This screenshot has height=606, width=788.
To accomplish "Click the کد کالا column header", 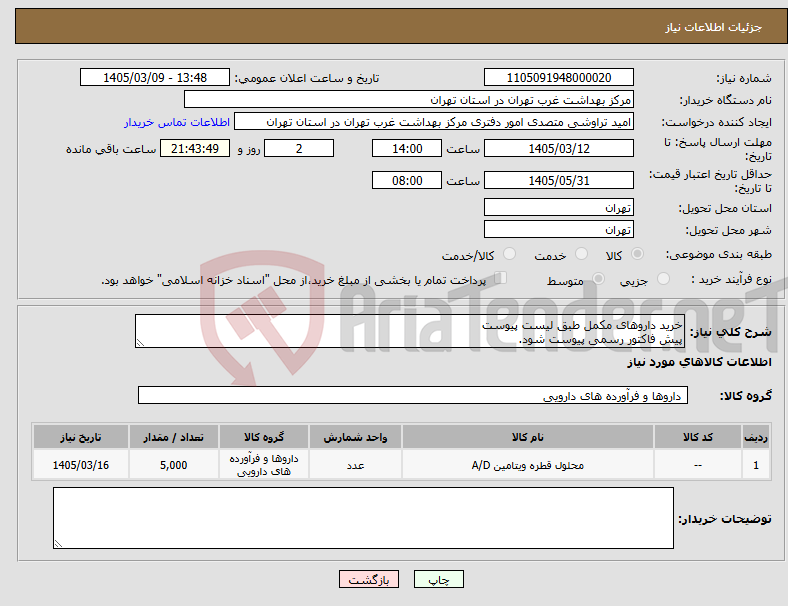I will [698, 437].
